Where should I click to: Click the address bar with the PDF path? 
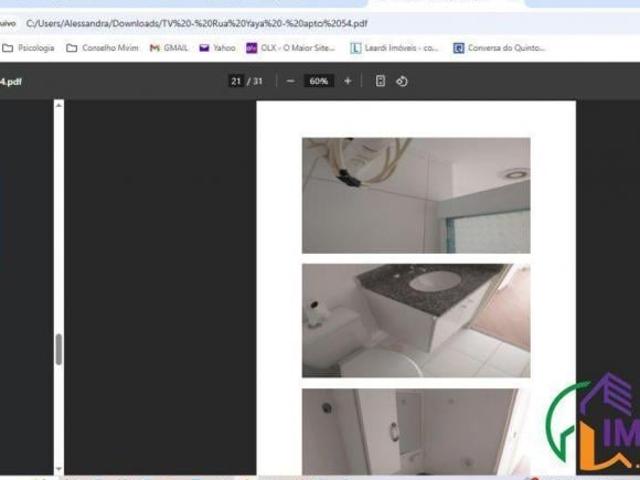point(200,23)
